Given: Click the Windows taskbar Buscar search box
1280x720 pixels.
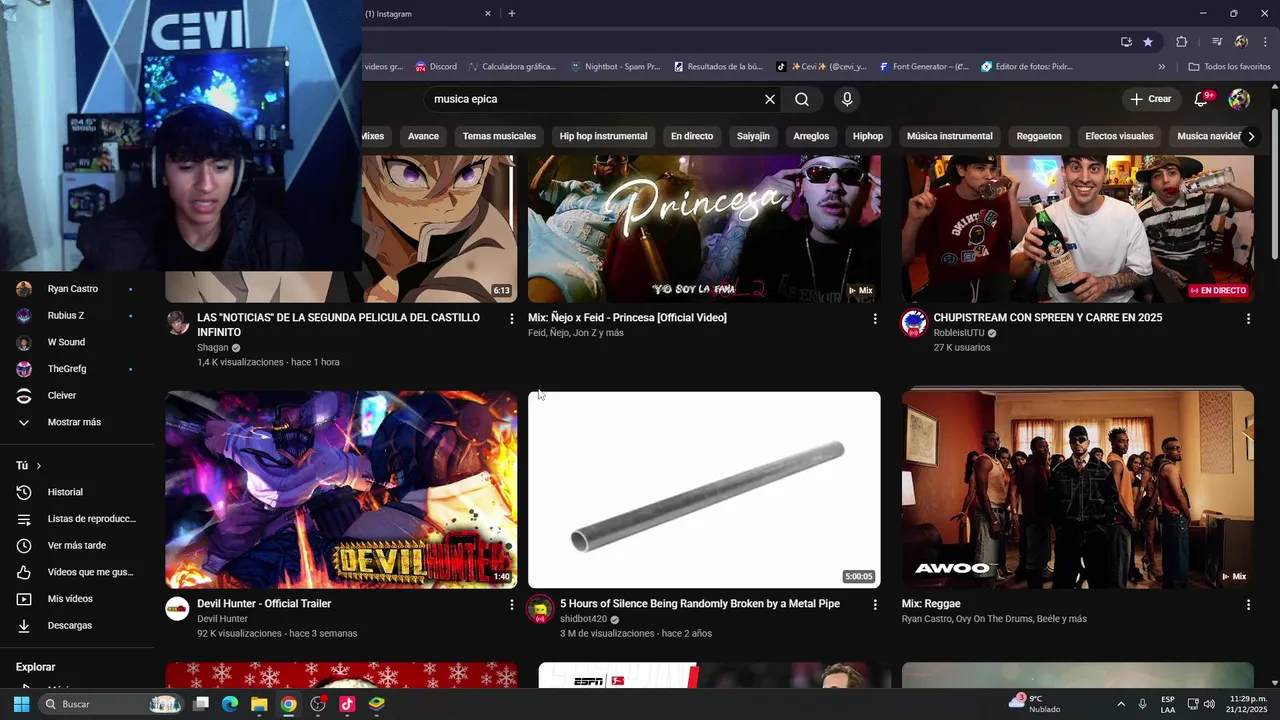Looking at the screenshot, I should (112, 704).
